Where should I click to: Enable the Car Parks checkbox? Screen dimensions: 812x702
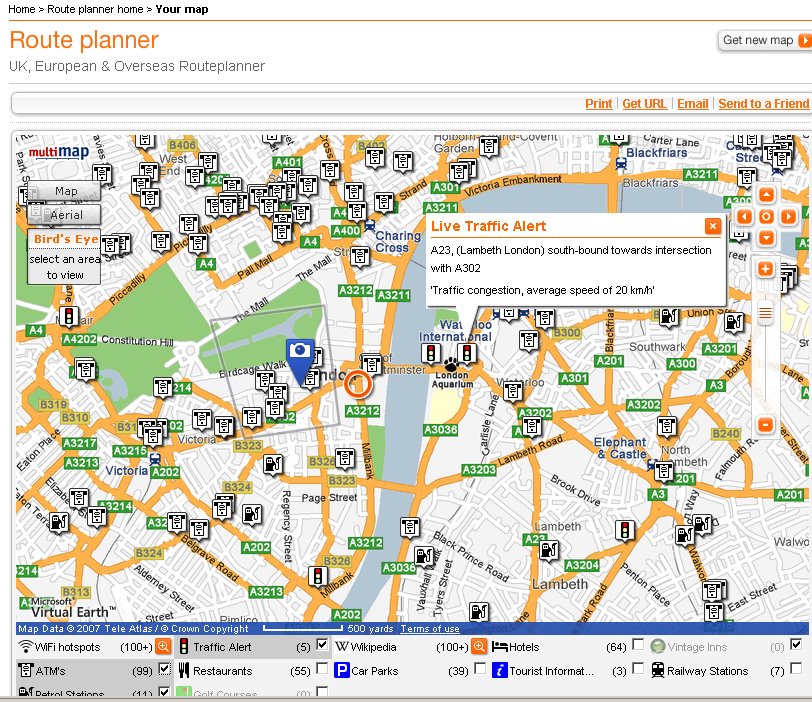(x=480, y=668)
